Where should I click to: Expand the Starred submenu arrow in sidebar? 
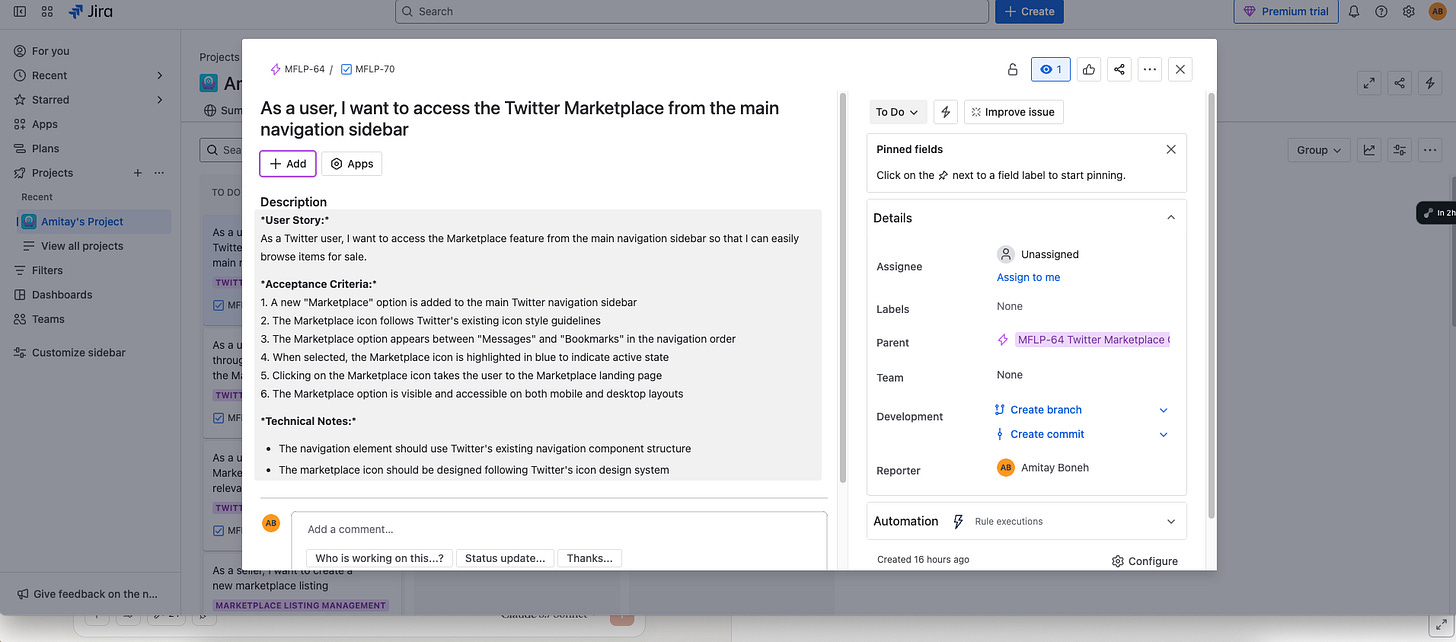(160, 100)
